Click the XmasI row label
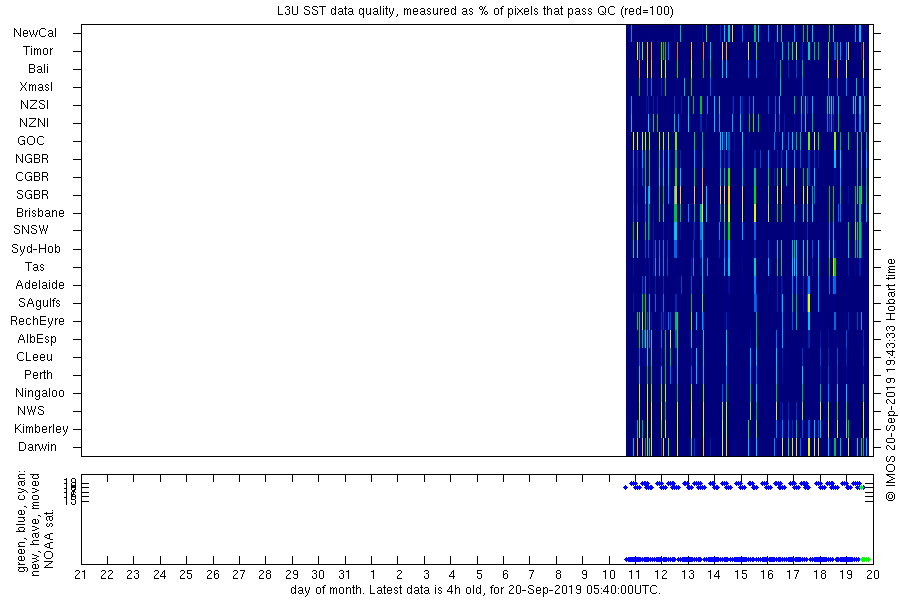 pyautogui.click(x=36, y=87)
